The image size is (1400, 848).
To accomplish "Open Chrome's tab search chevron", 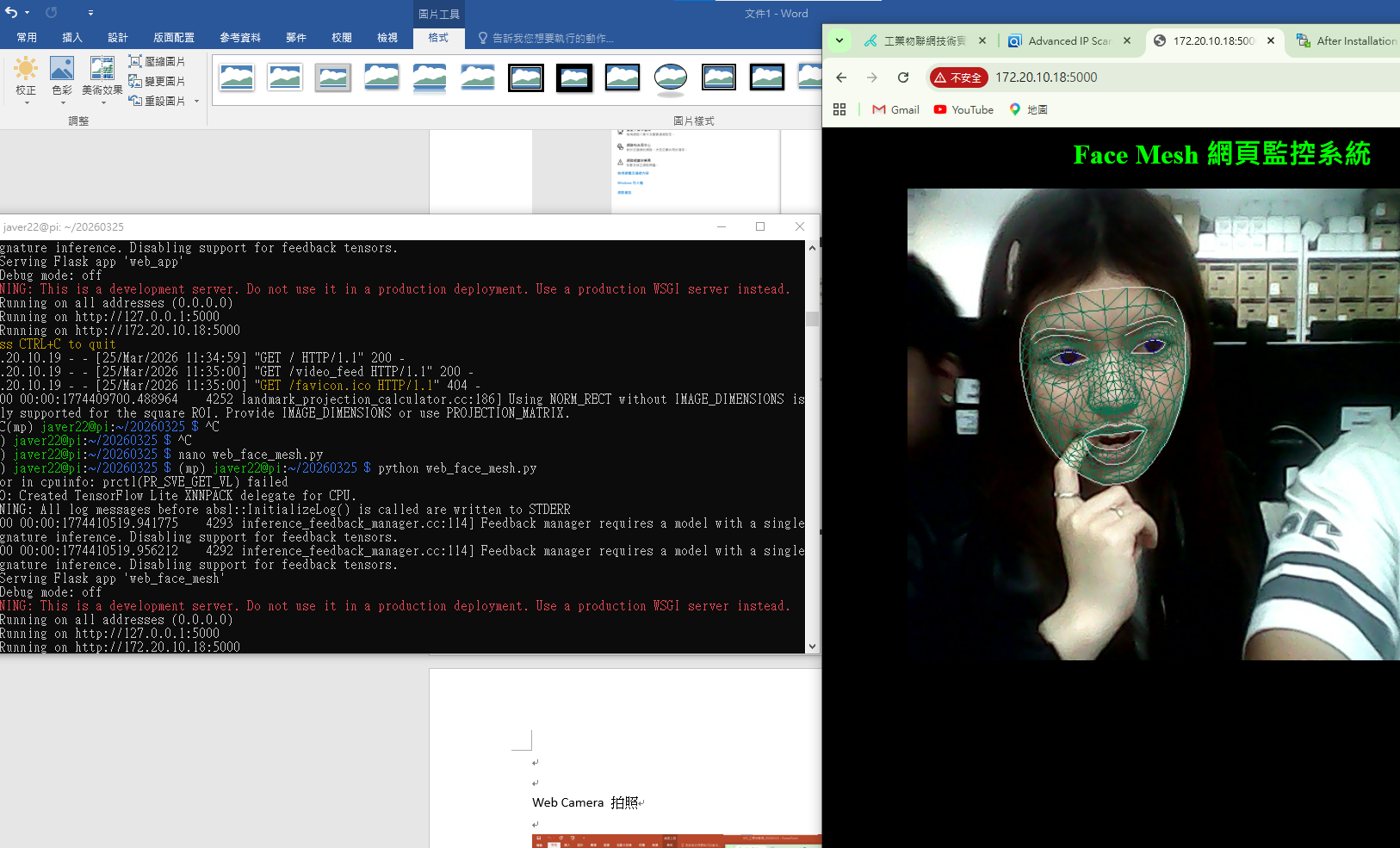I will [x=839, y=40].
